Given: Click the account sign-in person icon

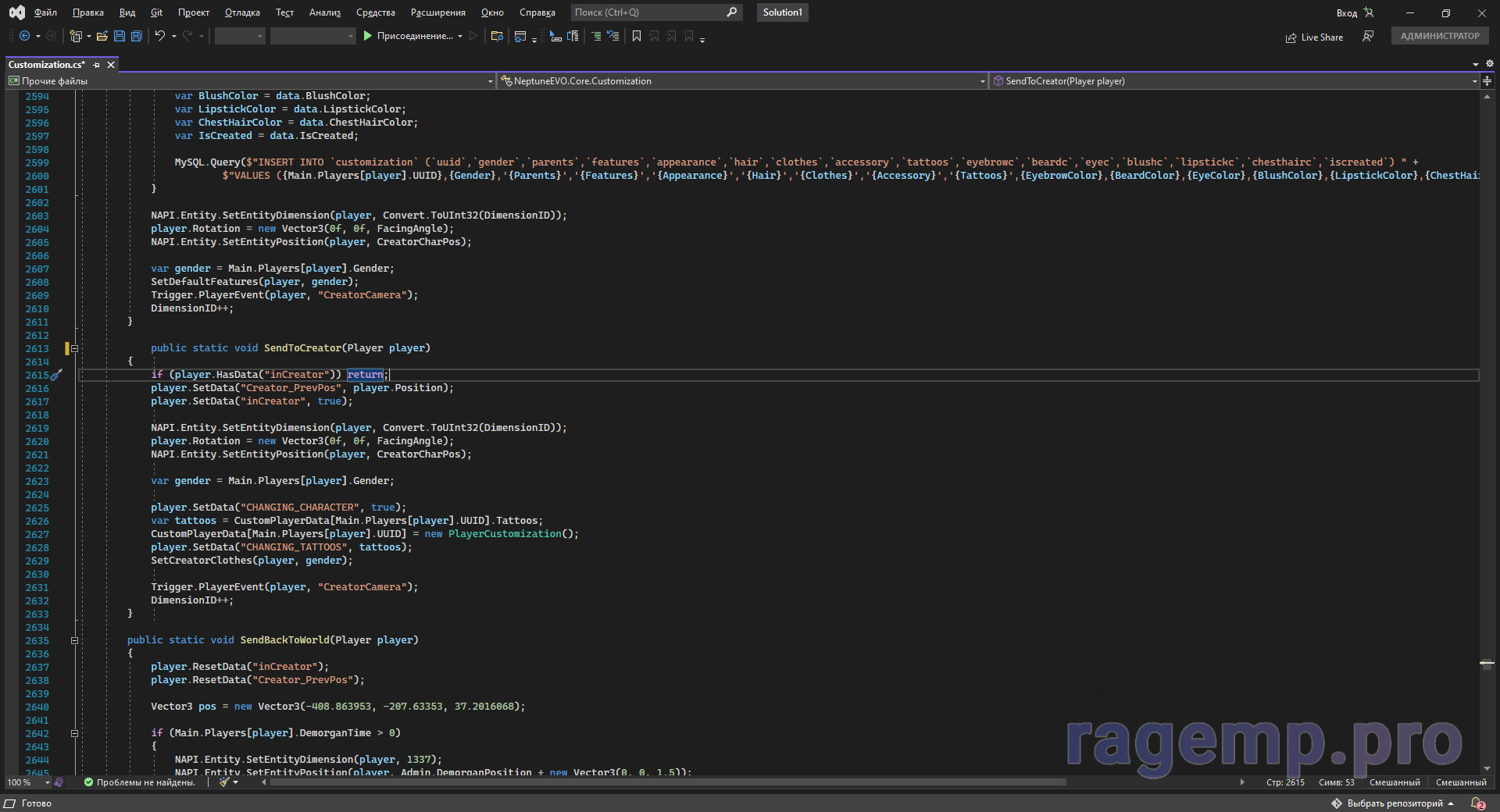Looking at the screenshot, I should [1369, 12].
